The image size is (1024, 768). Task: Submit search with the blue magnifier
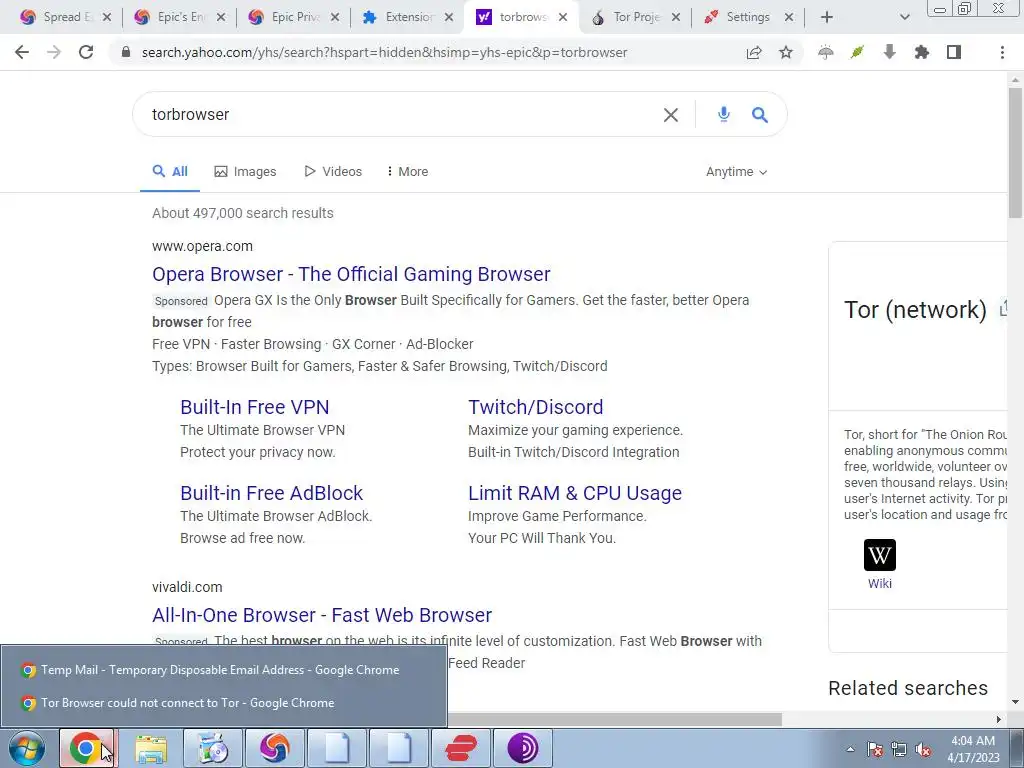tap(760, 115)
